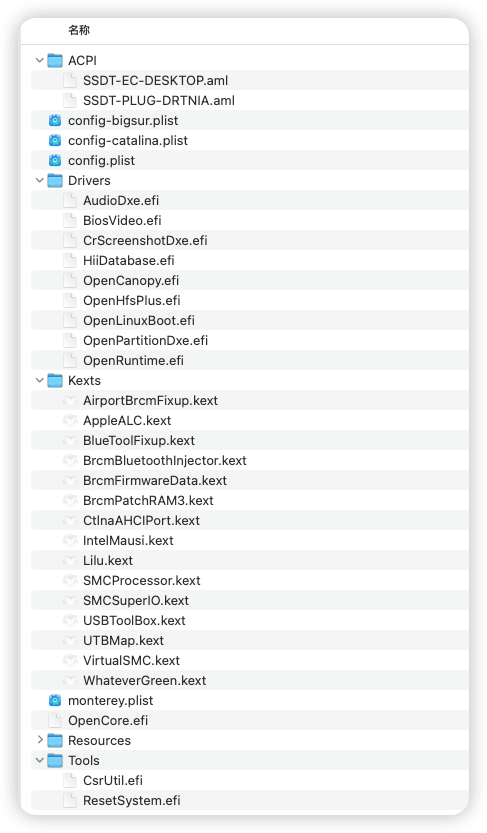Select OpenRuntime.efi in Drivers

click(250, 361)
